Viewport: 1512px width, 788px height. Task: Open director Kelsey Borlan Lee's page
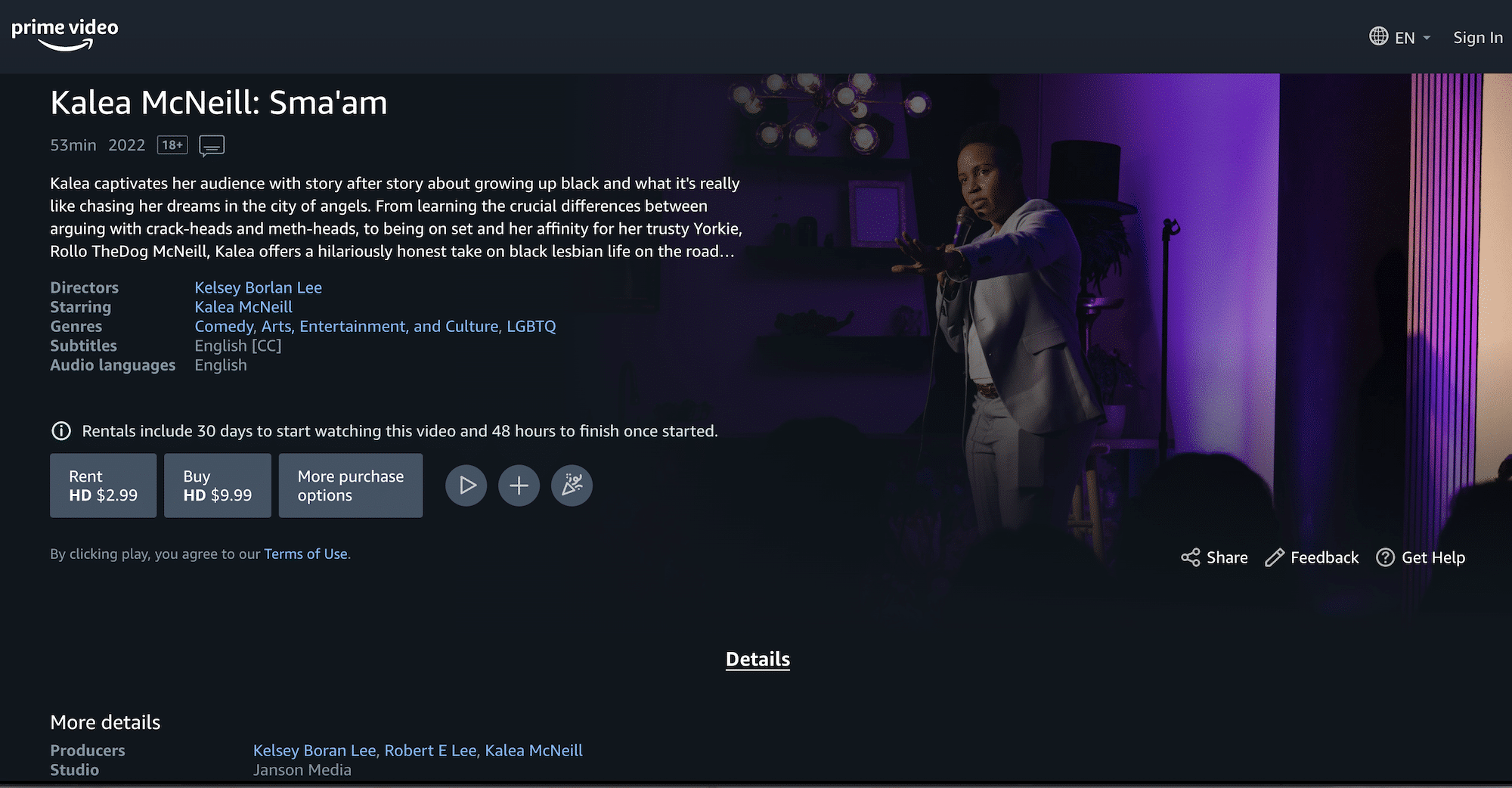click(x=259, y=287)
